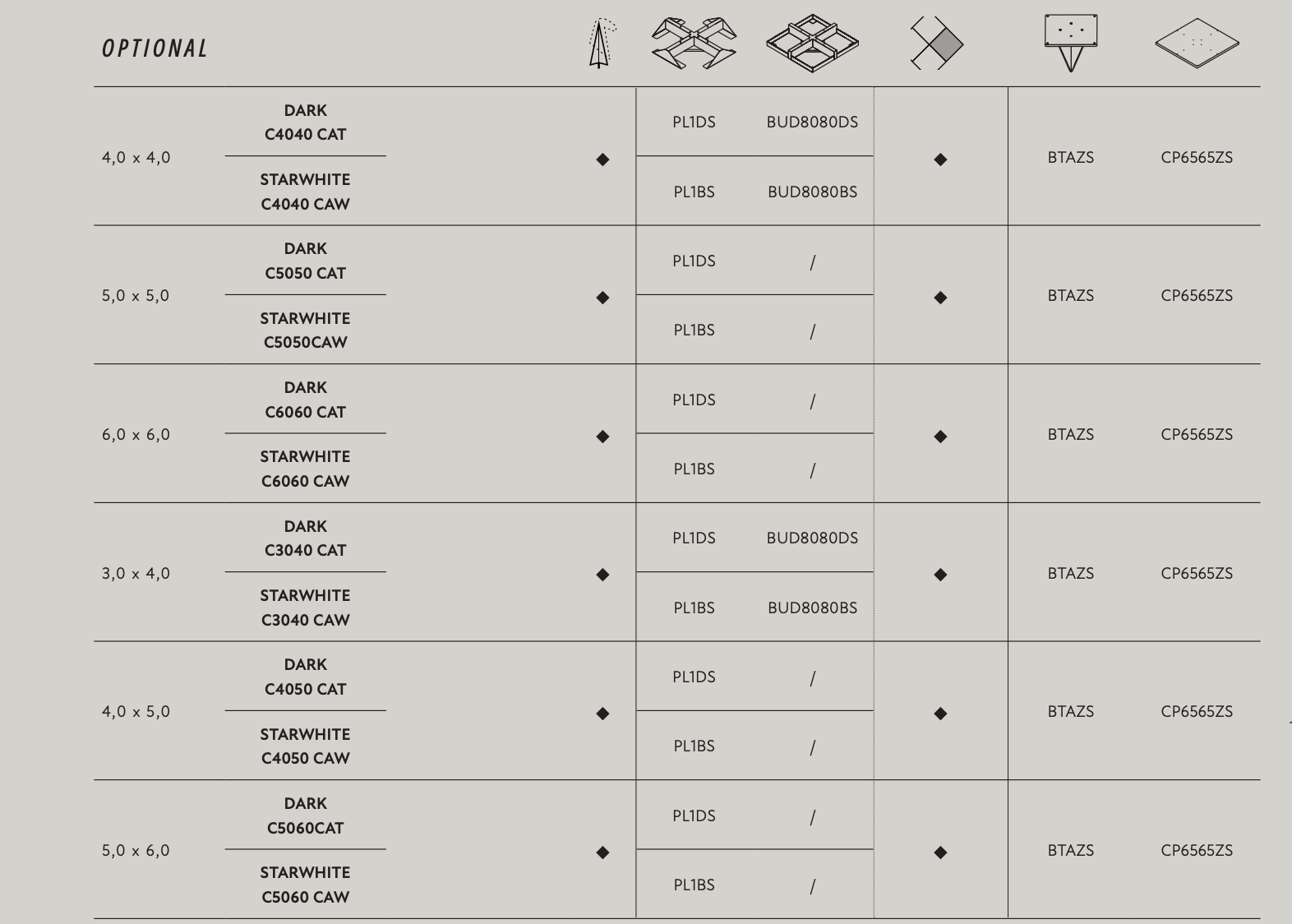Click the 6,0 x 6,0 size label

pyautogui.click(x=136, y=435)
